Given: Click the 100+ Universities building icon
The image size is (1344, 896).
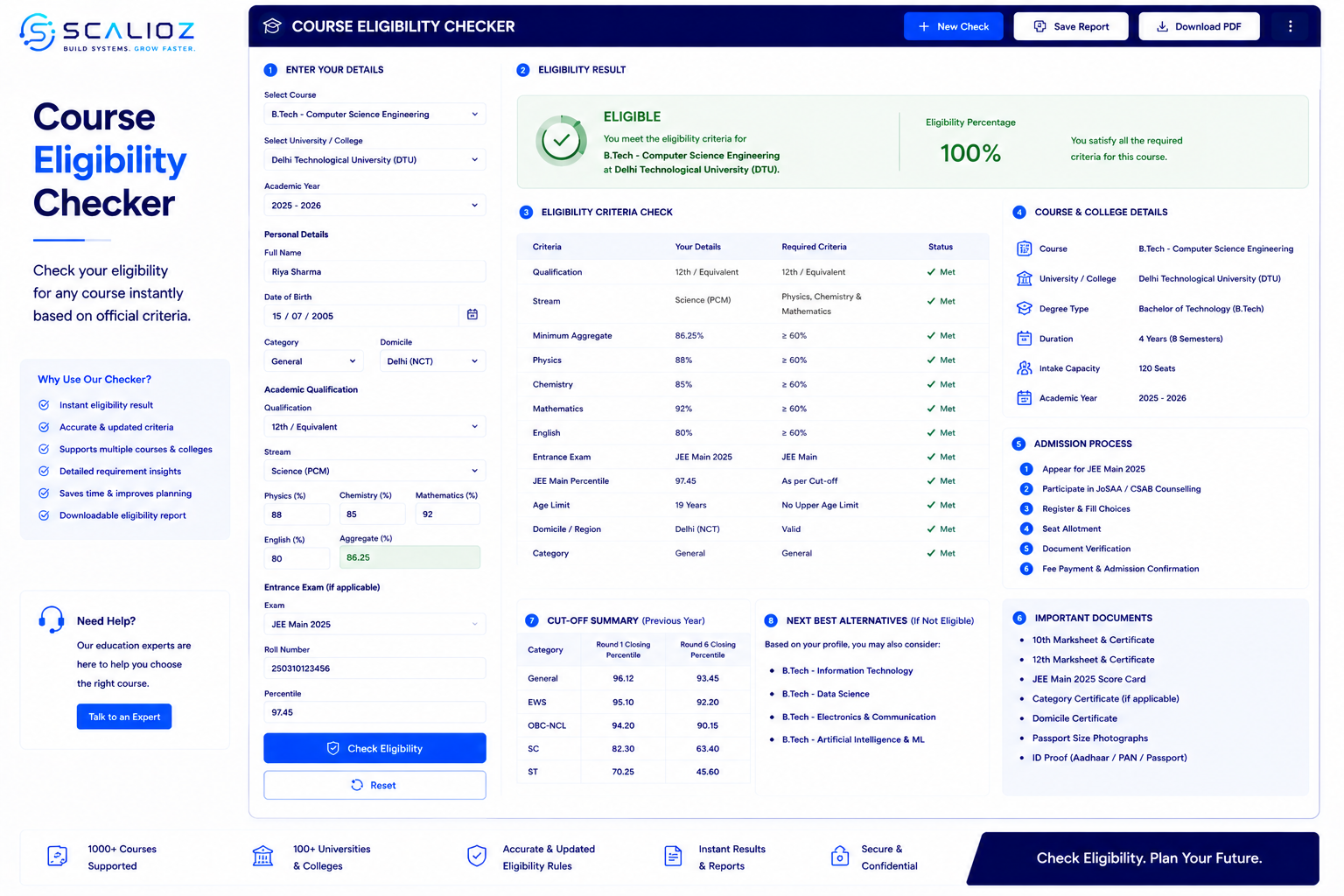Looking at the screenshot, I should (x=262, y=857).
